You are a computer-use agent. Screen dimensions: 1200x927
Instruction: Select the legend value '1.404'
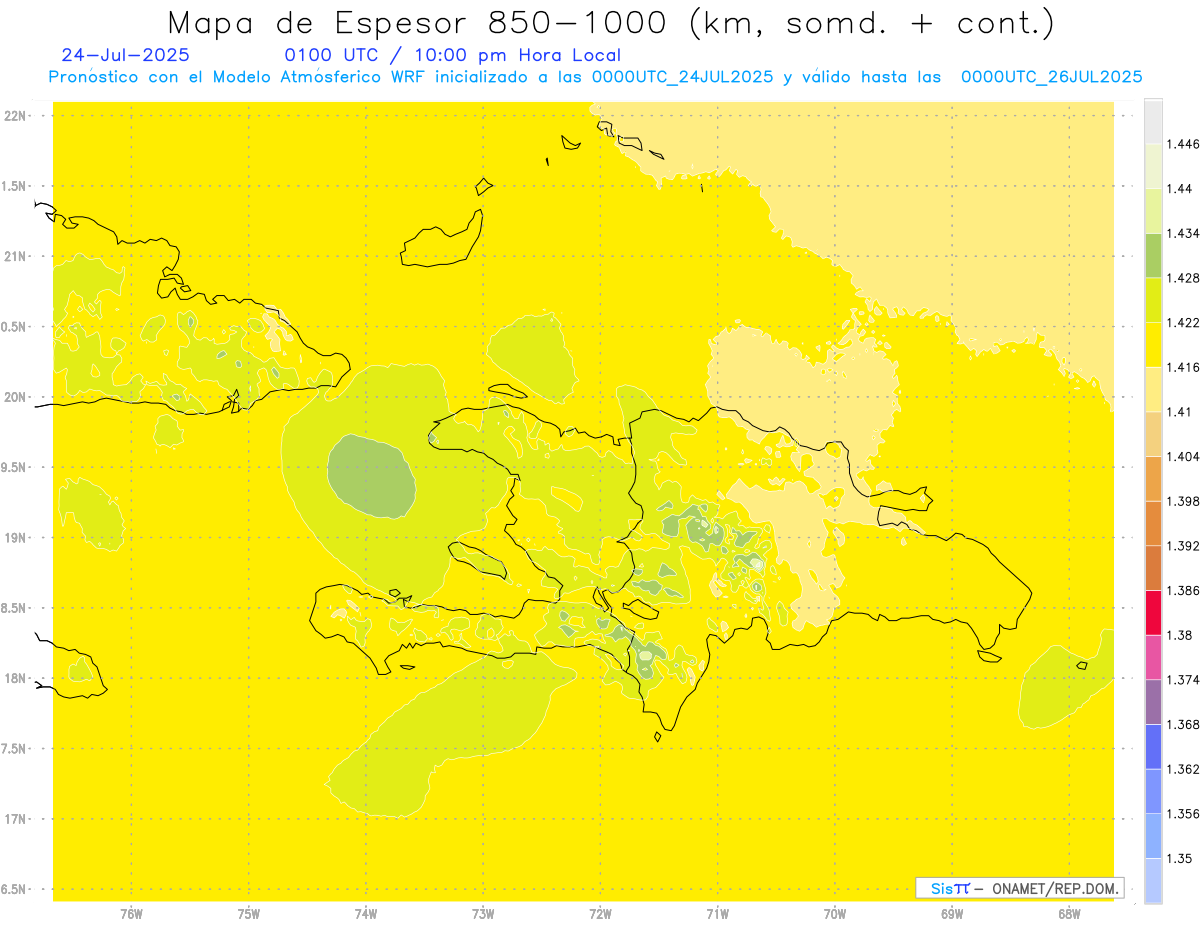pos(1183,457)
